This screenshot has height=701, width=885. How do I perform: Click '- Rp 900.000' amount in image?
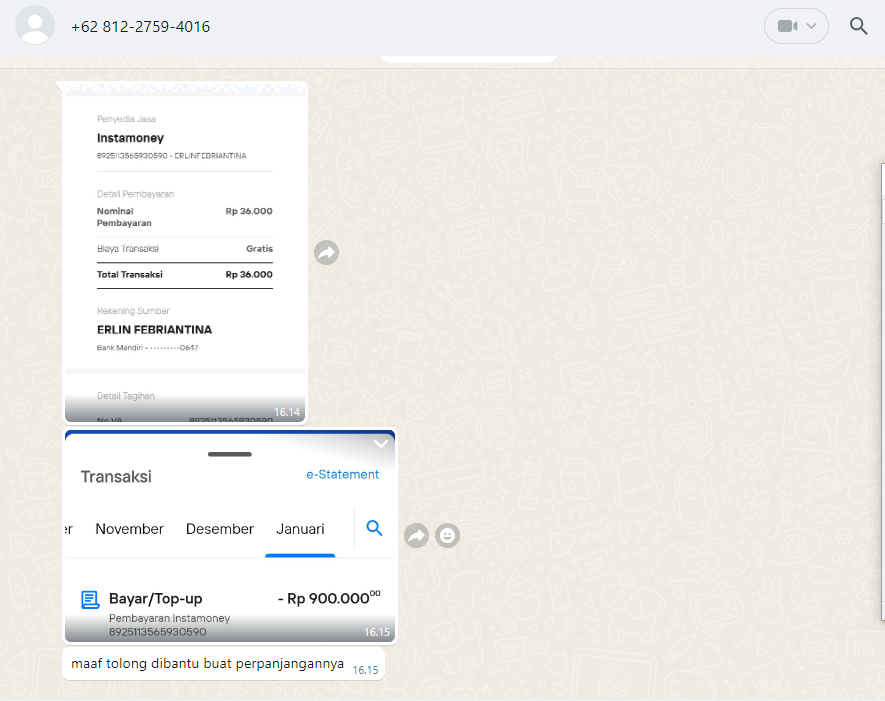pos(329,598)
